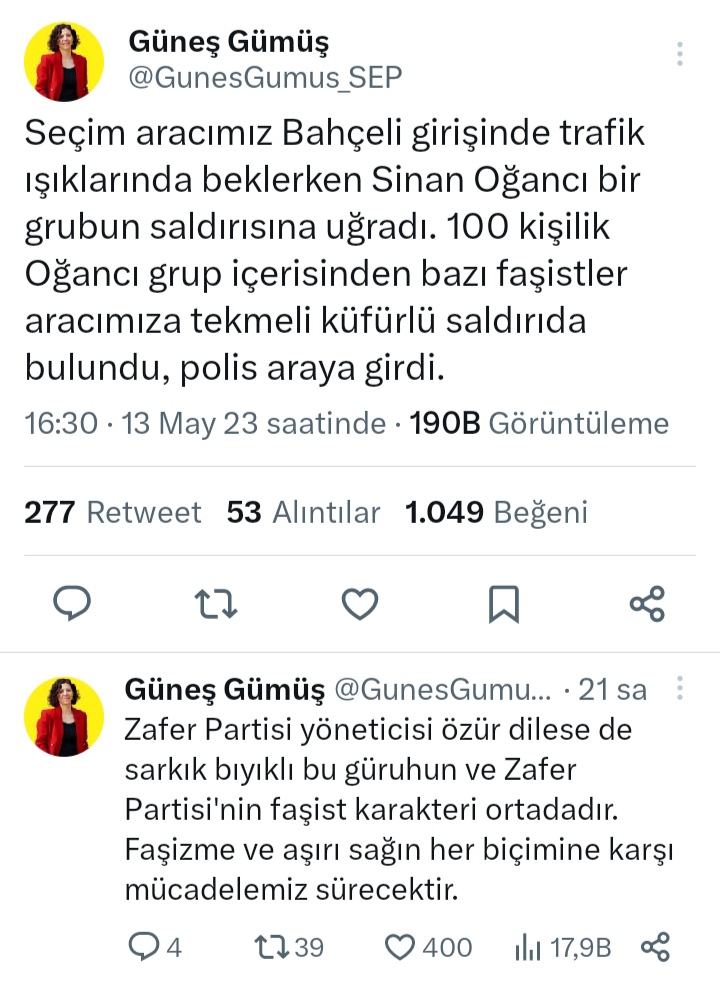Screen dimensions: 720x981
Task: View the 53 Alıntılar quotes list
Action: [x=303, y=513]
